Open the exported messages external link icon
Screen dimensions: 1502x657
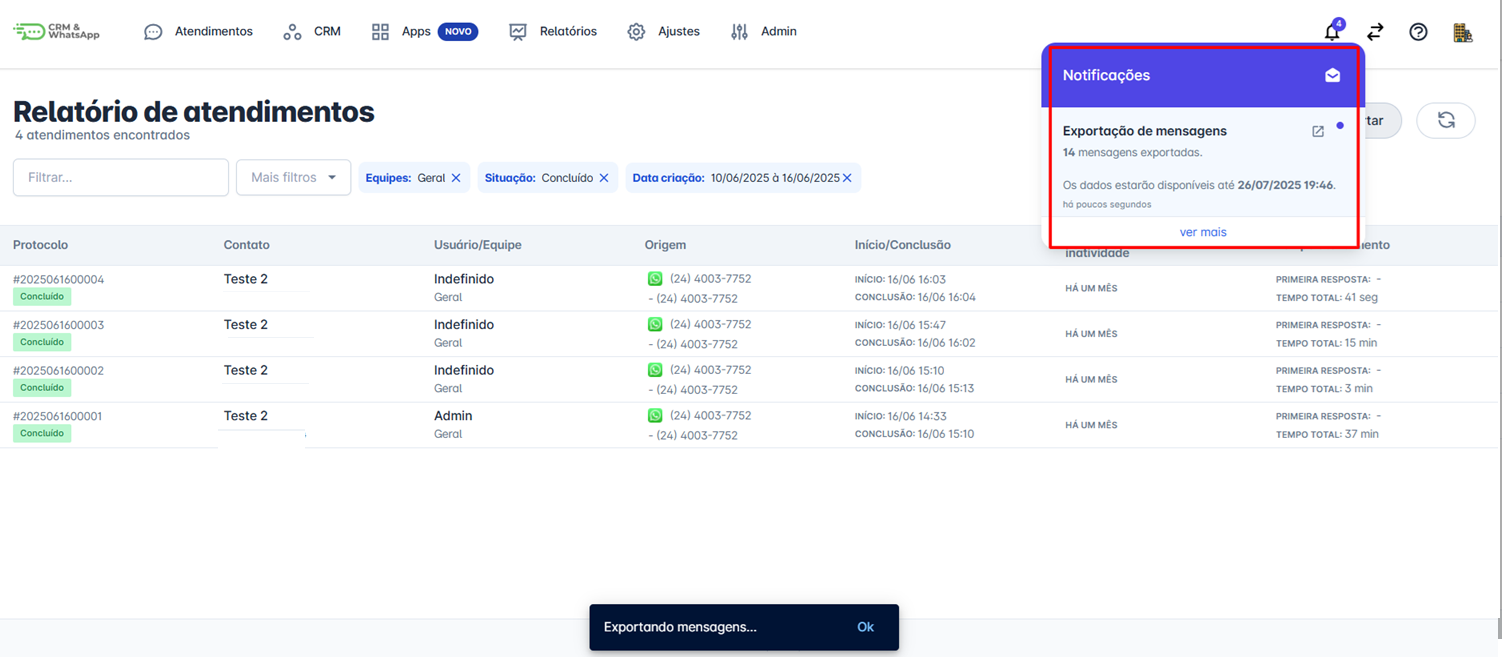coord(1318,131)
